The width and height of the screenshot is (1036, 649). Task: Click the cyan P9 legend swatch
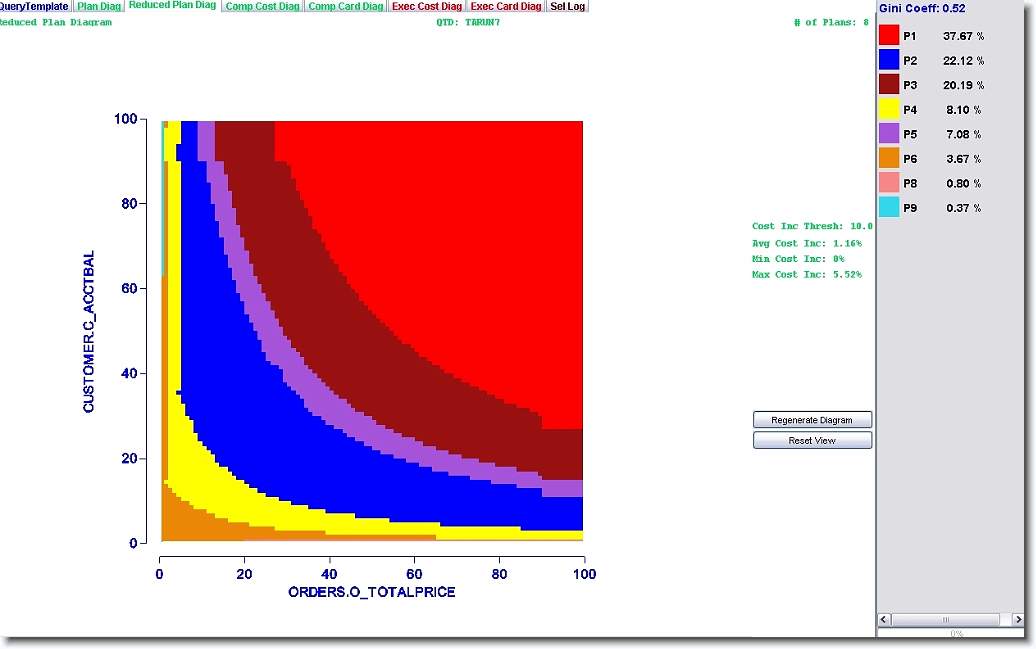coord(889,208)
